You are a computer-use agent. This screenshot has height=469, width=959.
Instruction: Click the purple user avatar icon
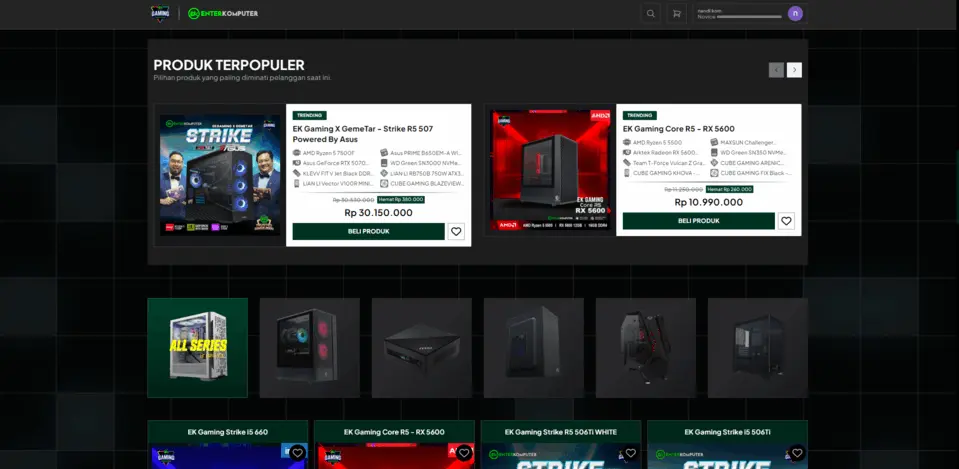coord(795,13)
